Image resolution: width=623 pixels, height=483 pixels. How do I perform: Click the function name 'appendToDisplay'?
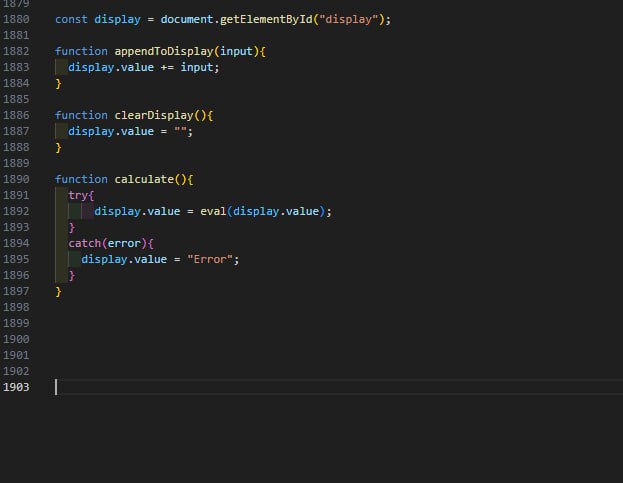[164, 51]
